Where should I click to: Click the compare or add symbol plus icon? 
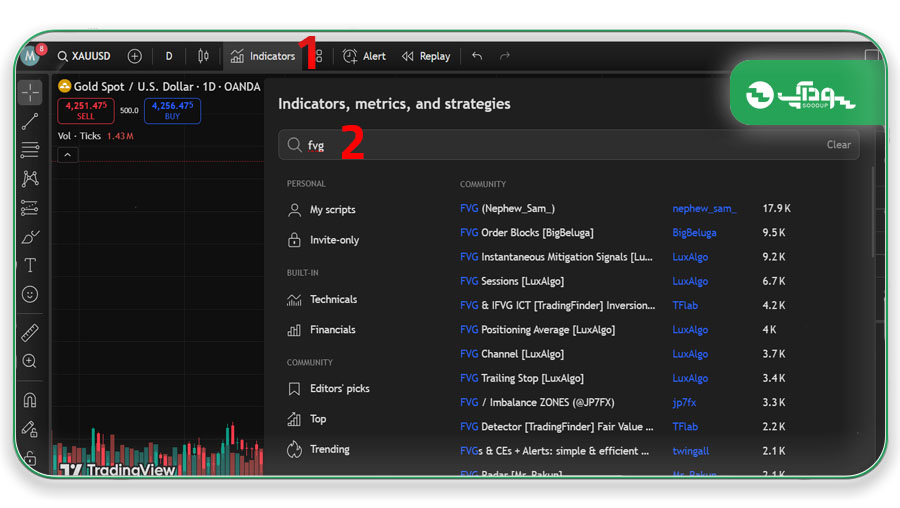(134, 56)
